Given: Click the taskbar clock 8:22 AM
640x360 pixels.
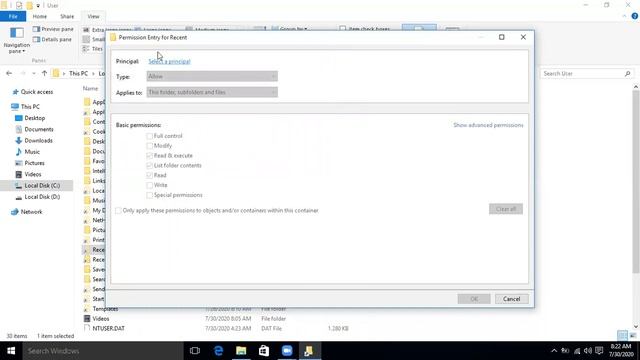Looking at the screenshot, I should click(621, 351).
